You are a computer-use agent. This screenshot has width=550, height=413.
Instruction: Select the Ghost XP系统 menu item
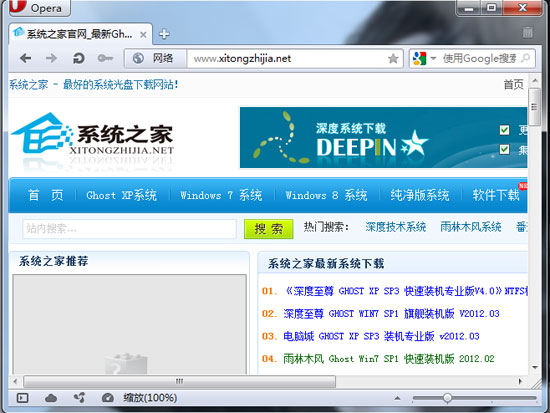coord(121,195)
